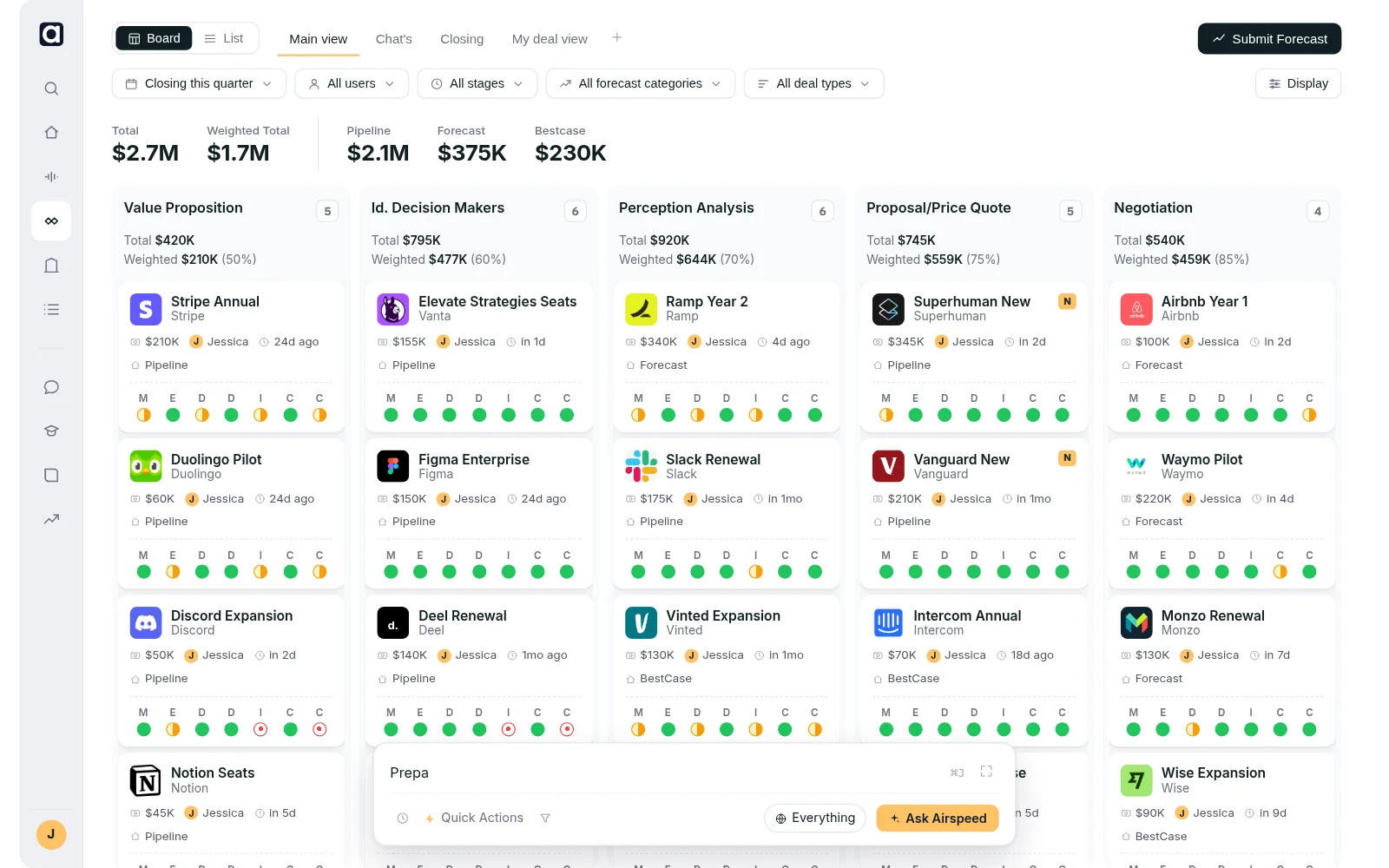
Task: Click the Airbnb logo on Airbnb Year 1 card
Action: (x=1136, y=309)
